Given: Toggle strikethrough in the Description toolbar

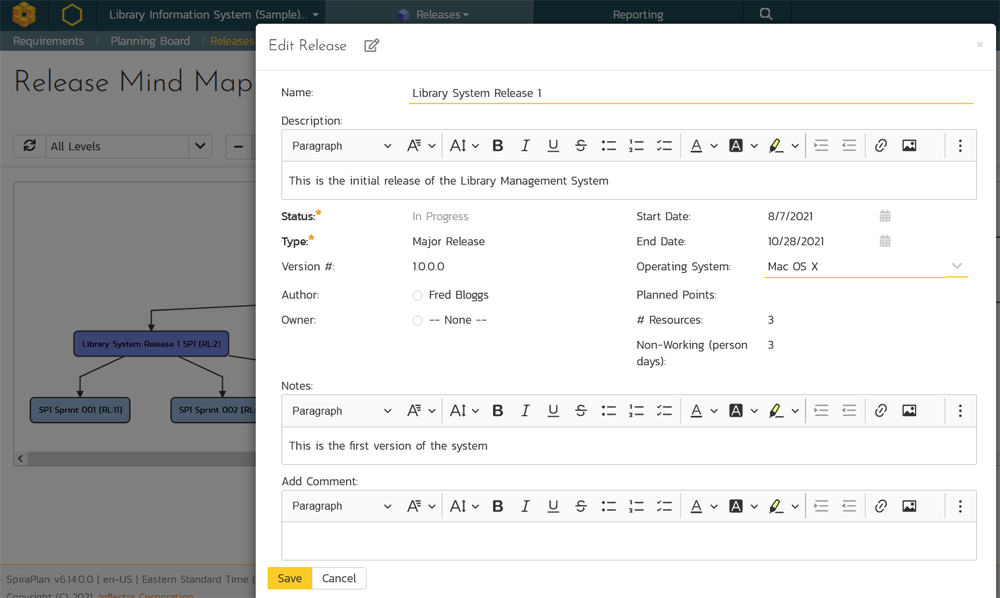Looking at the screenshot, I should tap(581, 146).
